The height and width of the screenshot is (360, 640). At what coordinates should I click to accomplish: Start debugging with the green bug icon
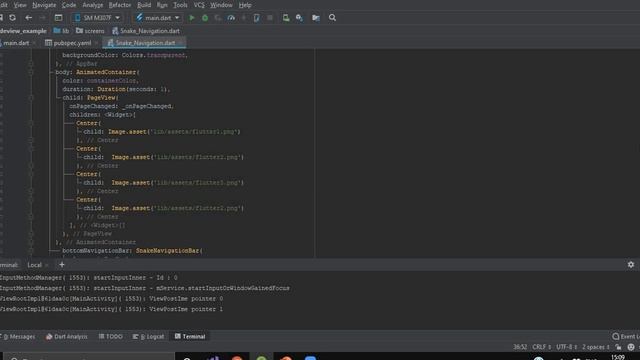point(205,18)
